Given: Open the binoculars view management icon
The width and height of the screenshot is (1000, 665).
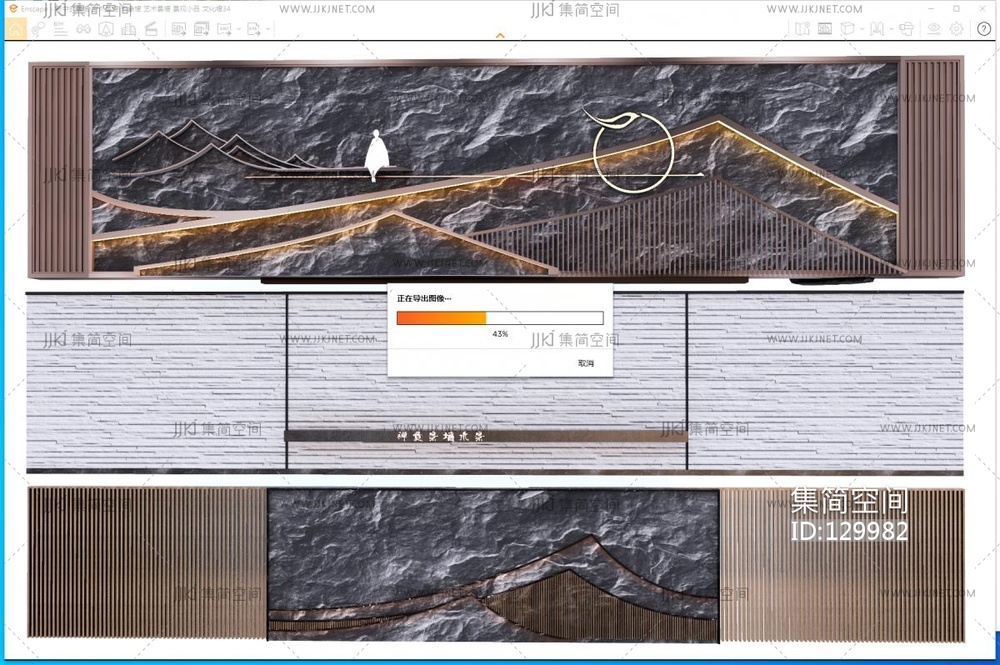Looking at the screenshot, I should [x=83, y=29].
